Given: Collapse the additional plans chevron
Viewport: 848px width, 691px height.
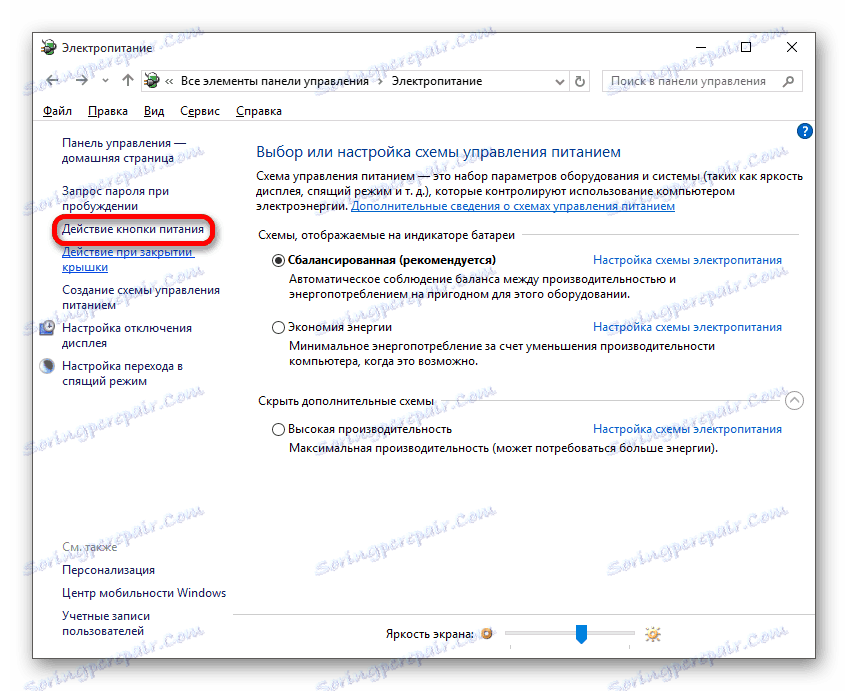Looking at the screenshot, I should [x=794, y=401].
